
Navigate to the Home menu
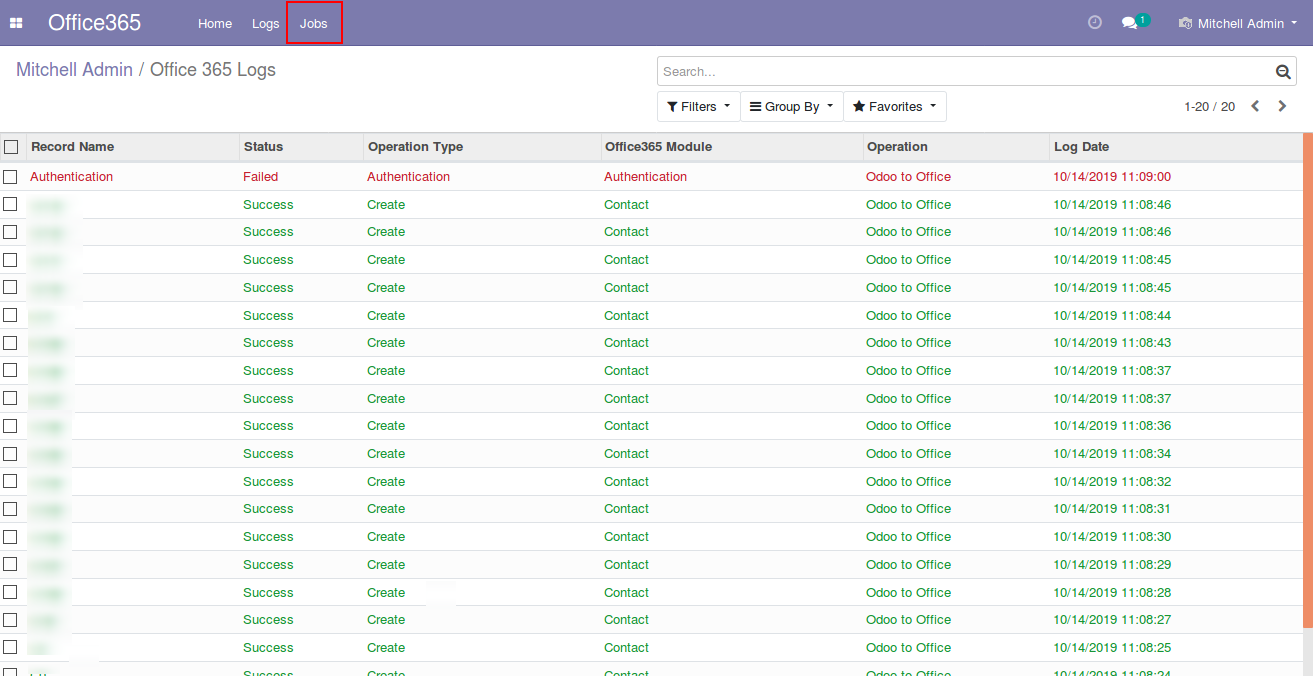[x=215, y=23]
